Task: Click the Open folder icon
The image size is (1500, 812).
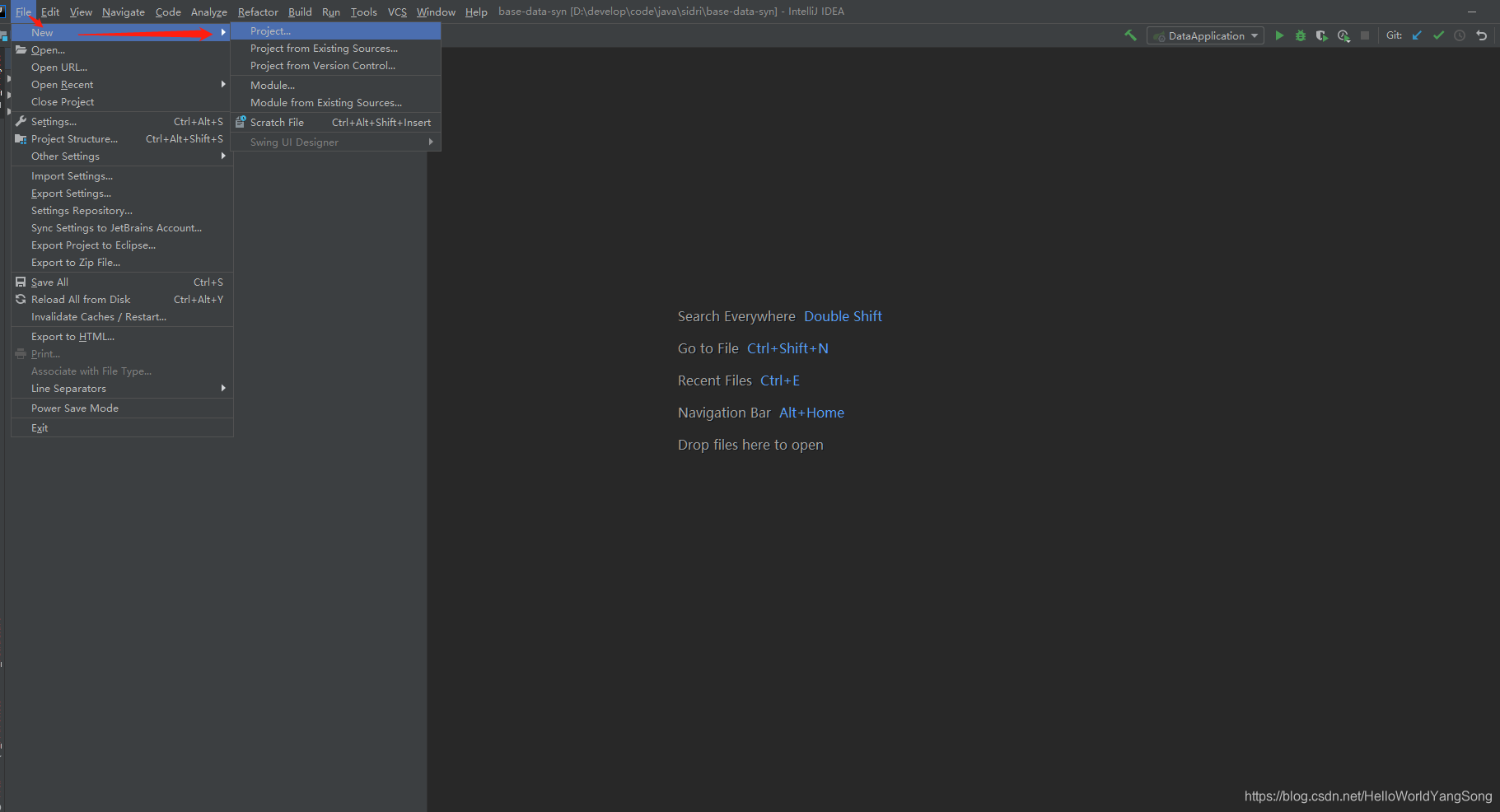Action: click(21, 49)
